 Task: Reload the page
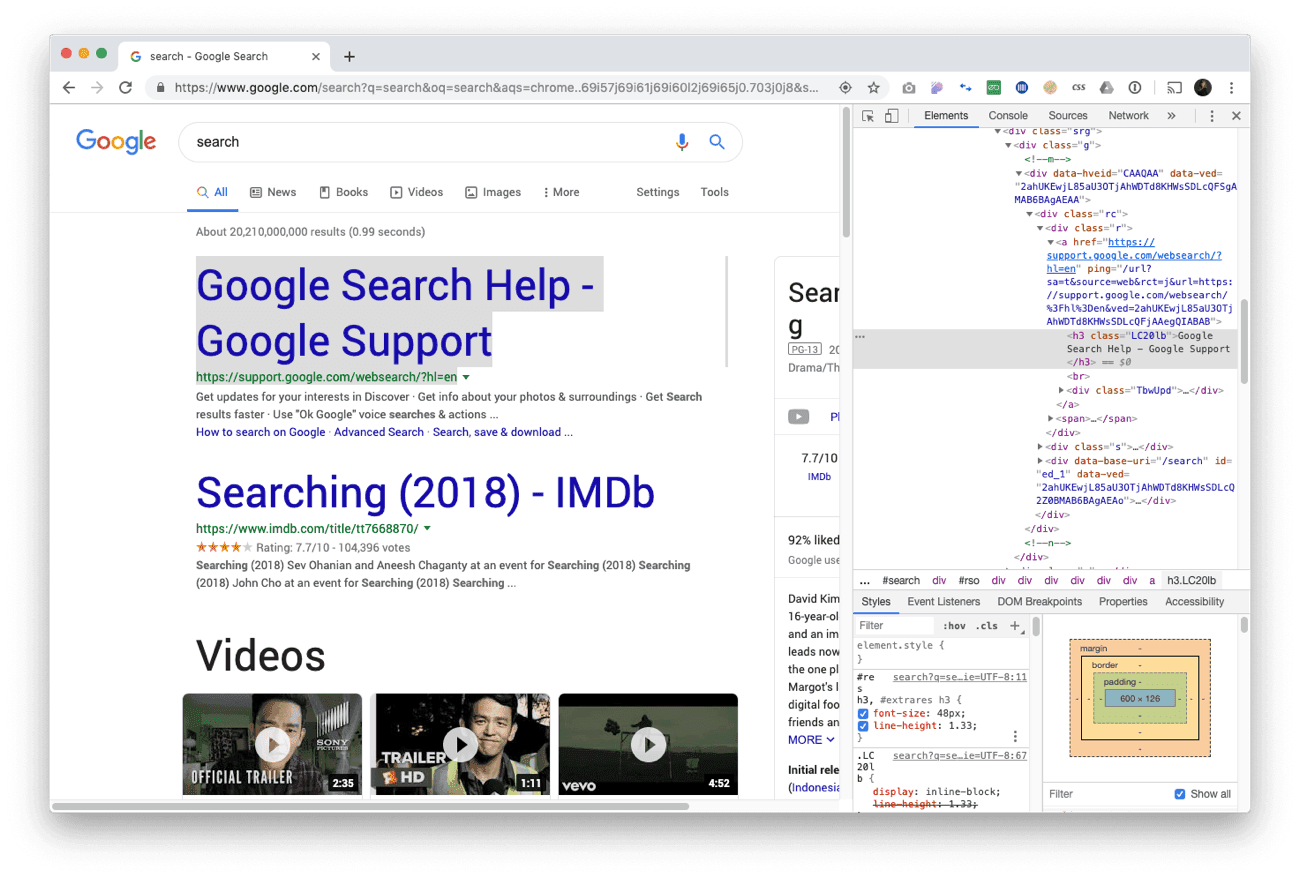[125, 88]
